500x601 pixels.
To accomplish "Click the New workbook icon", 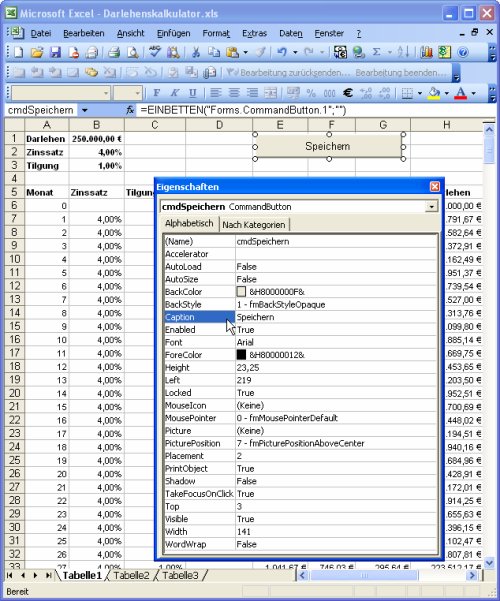I will 18,52.
